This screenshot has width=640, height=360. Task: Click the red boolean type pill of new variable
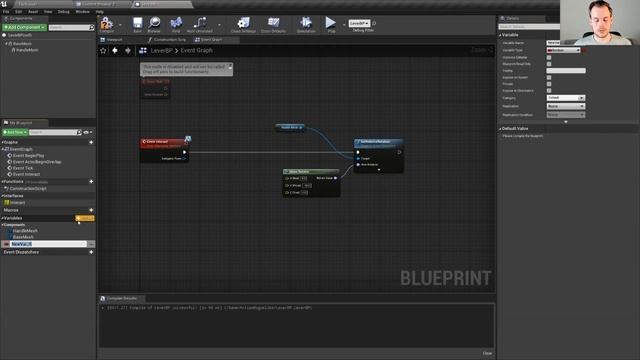[6, 244]
